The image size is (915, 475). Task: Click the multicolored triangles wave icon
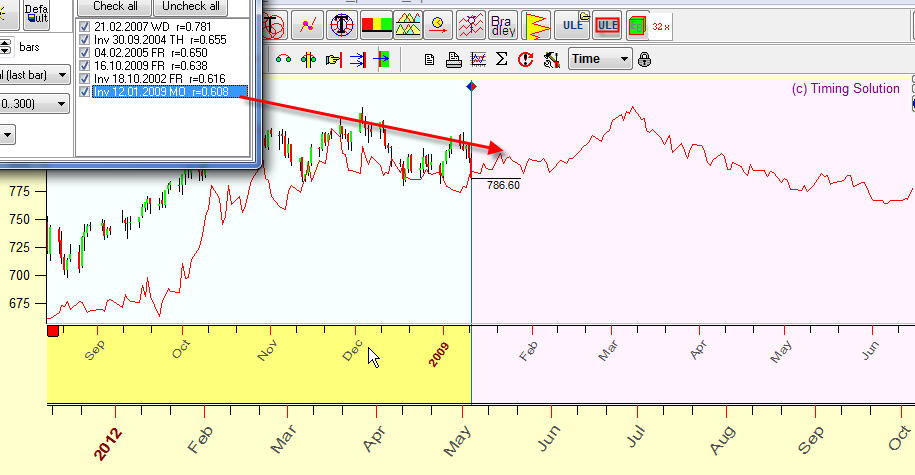coord(408,26)
